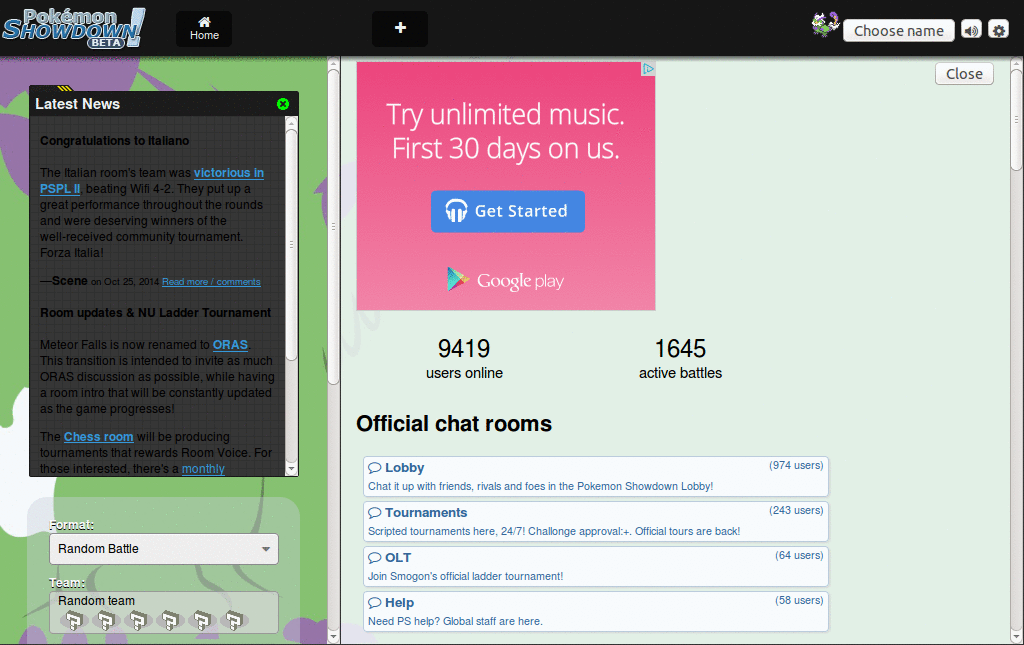Click the AdChoices icon on ad
The height and width of the screenshot is (645, 1024).
648,69
